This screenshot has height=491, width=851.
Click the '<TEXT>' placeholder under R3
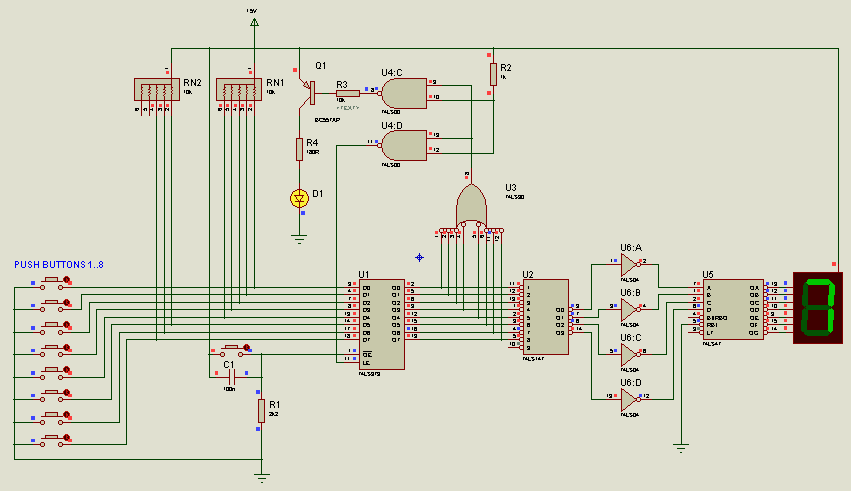pos(348,108)
